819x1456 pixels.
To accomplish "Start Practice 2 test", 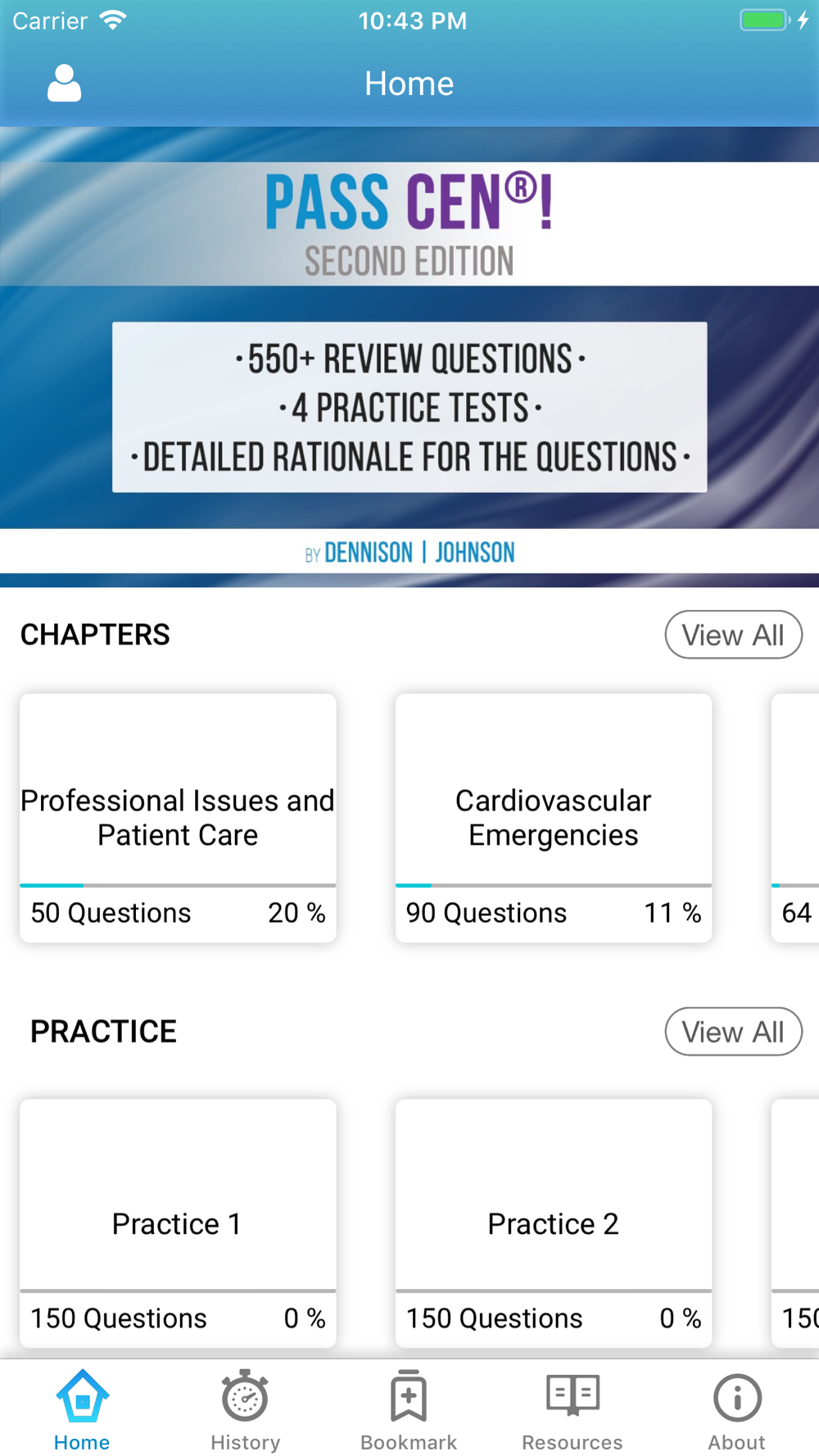I will (x=554, y=1223).
